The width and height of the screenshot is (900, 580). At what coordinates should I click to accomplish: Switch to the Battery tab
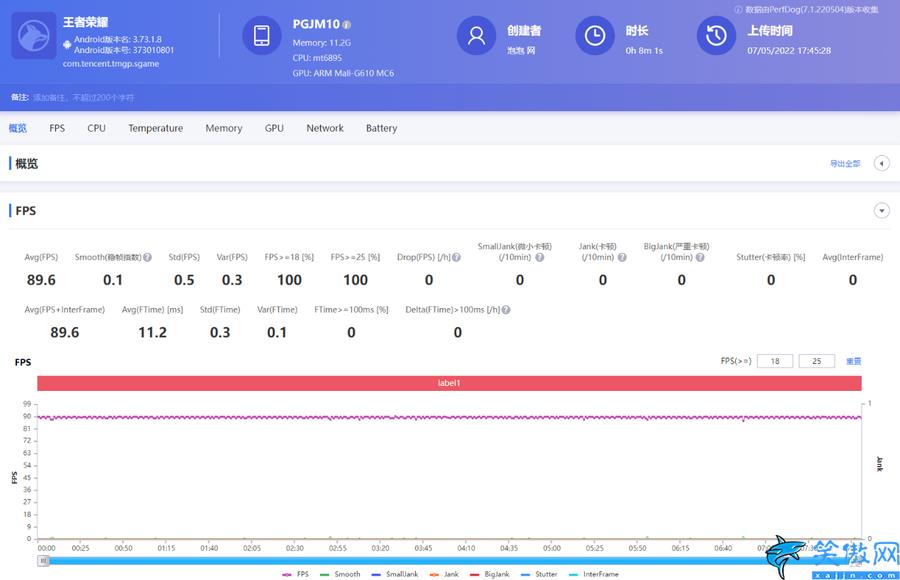tap(382, 128)
